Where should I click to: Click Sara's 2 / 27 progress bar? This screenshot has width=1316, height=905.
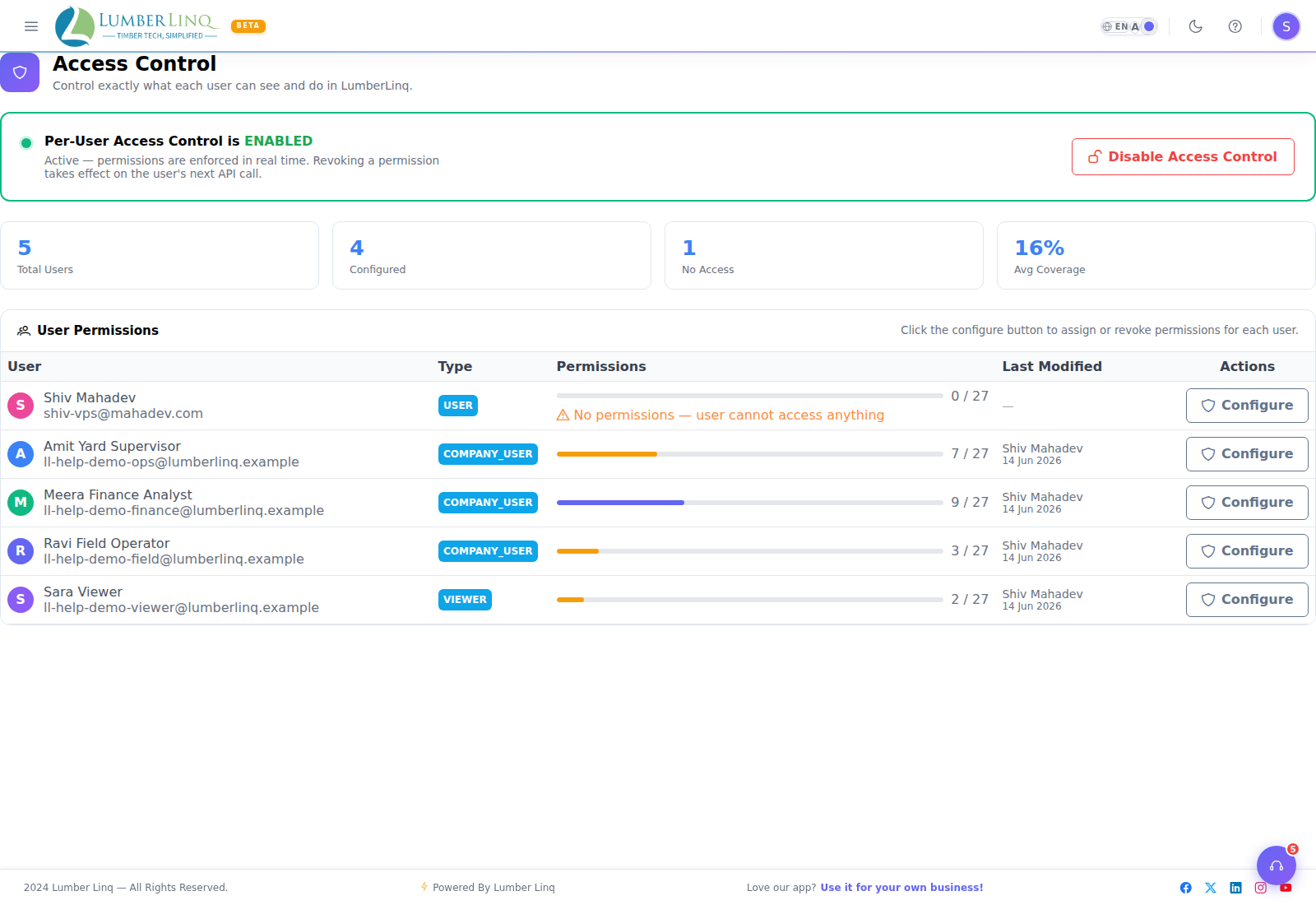point(749,600)
